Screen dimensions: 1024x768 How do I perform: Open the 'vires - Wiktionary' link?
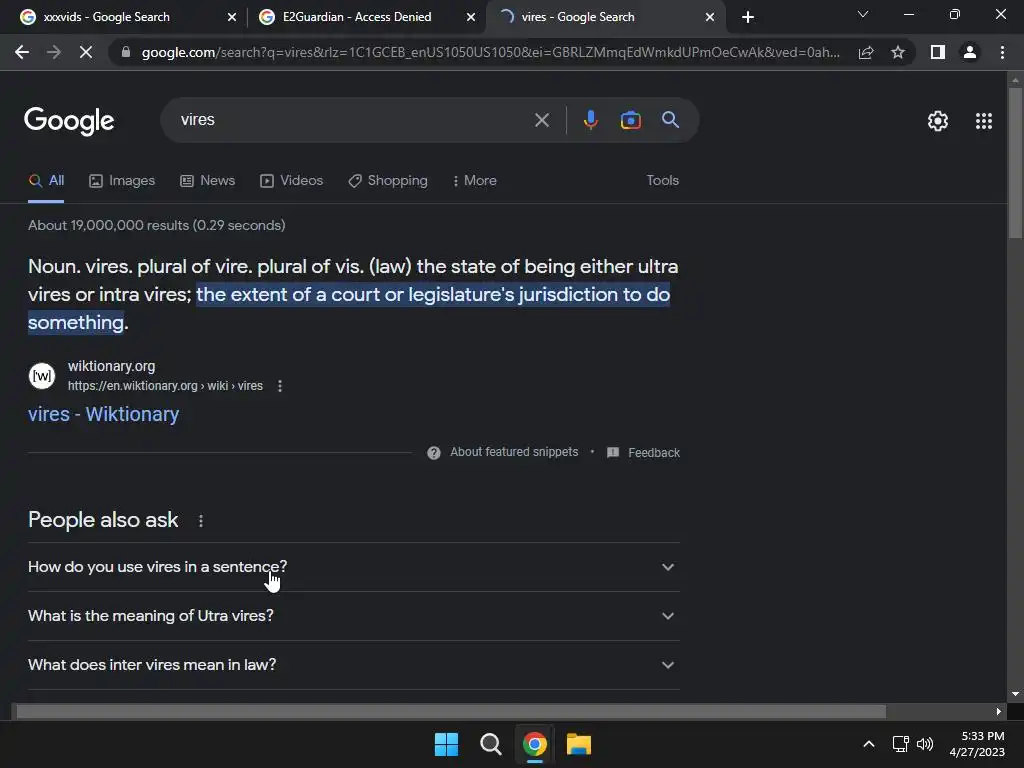[103, 414]
